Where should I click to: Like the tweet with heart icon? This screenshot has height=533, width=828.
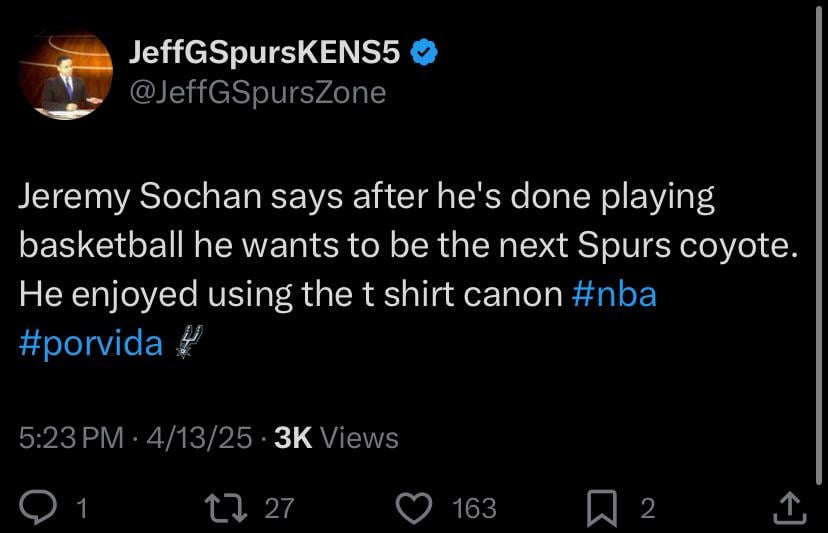(x=413, y=508)
